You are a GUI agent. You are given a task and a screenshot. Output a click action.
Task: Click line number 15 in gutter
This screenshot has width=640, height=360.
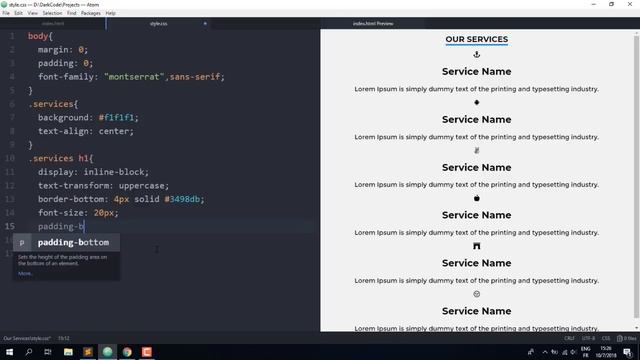[10, 226]
